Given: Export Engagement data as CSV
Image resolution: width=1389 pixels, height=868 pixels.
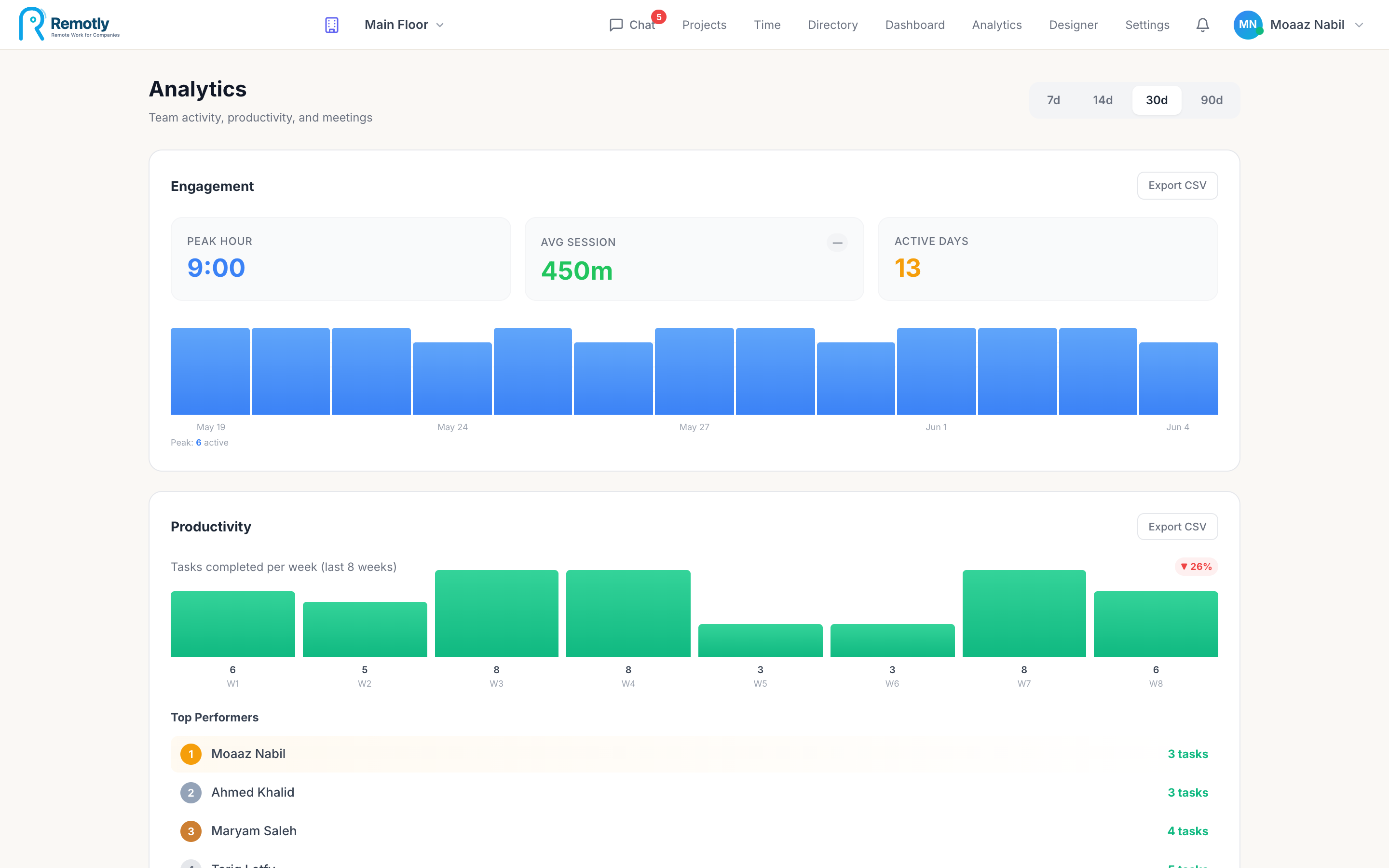Looking at the screenshot, I should (x=1177, y=186).
